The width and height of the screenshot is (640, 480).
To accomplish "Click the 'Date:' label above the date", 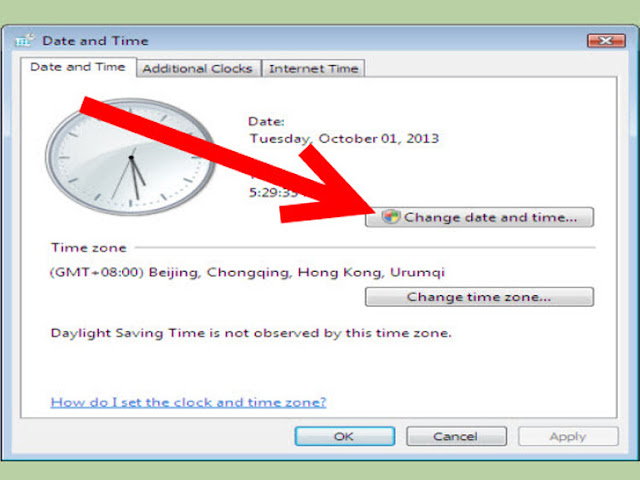I will click(x=266, y=121).
